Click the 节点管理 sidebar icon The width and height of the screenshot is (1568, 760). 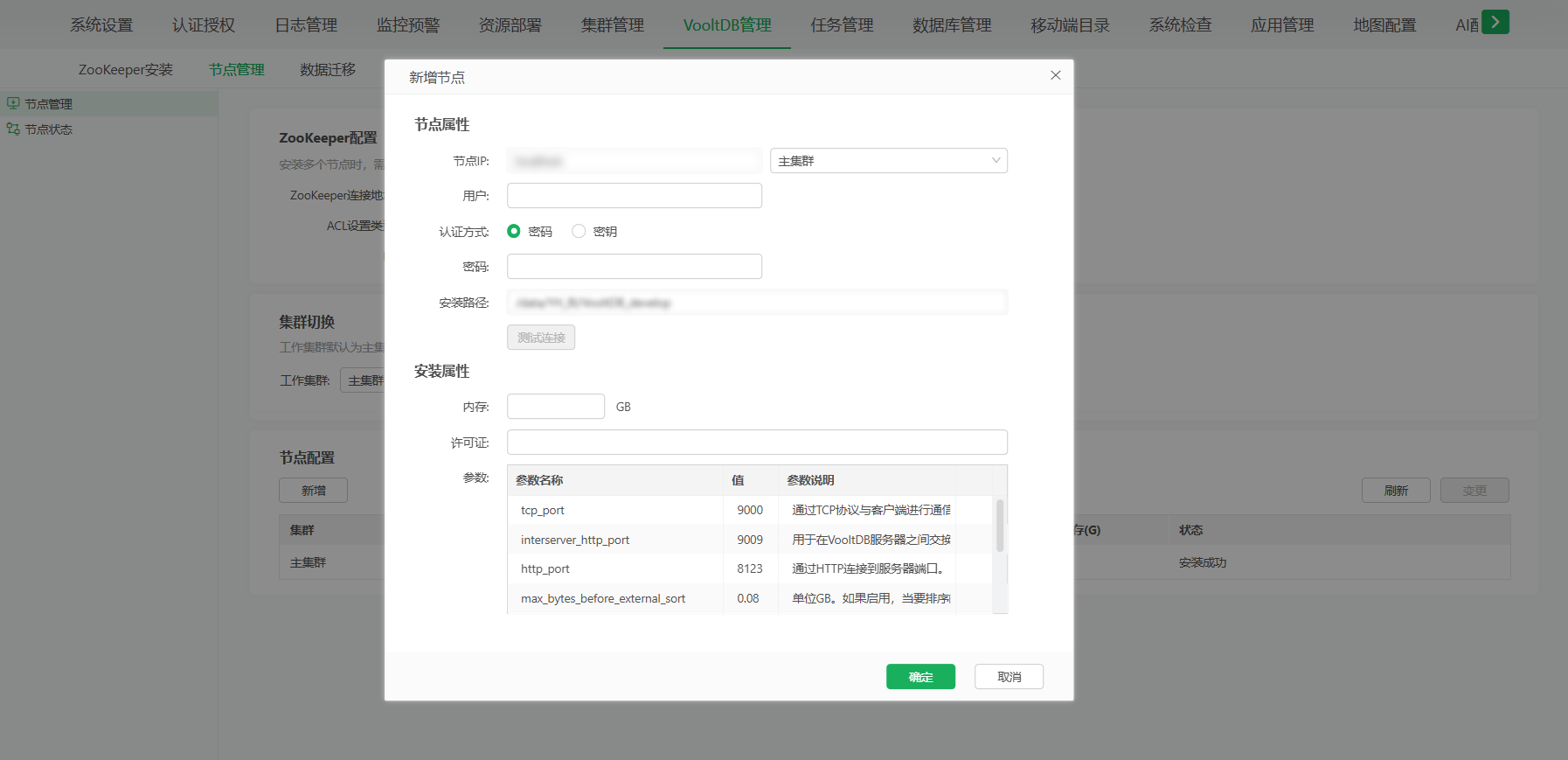13,103
